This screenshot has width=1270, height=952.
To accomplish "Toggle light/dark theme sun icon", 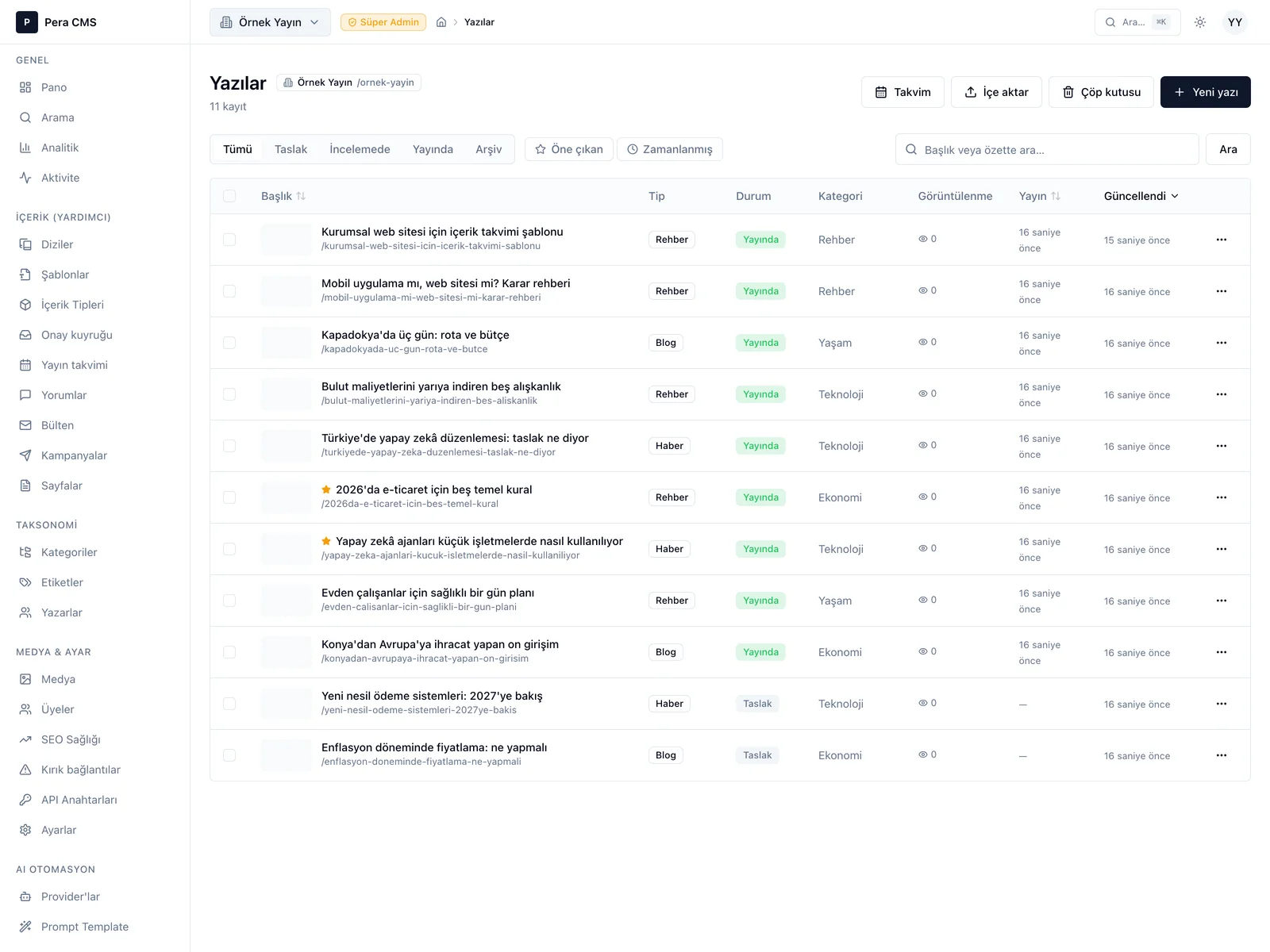I will tap(1200, 22).
